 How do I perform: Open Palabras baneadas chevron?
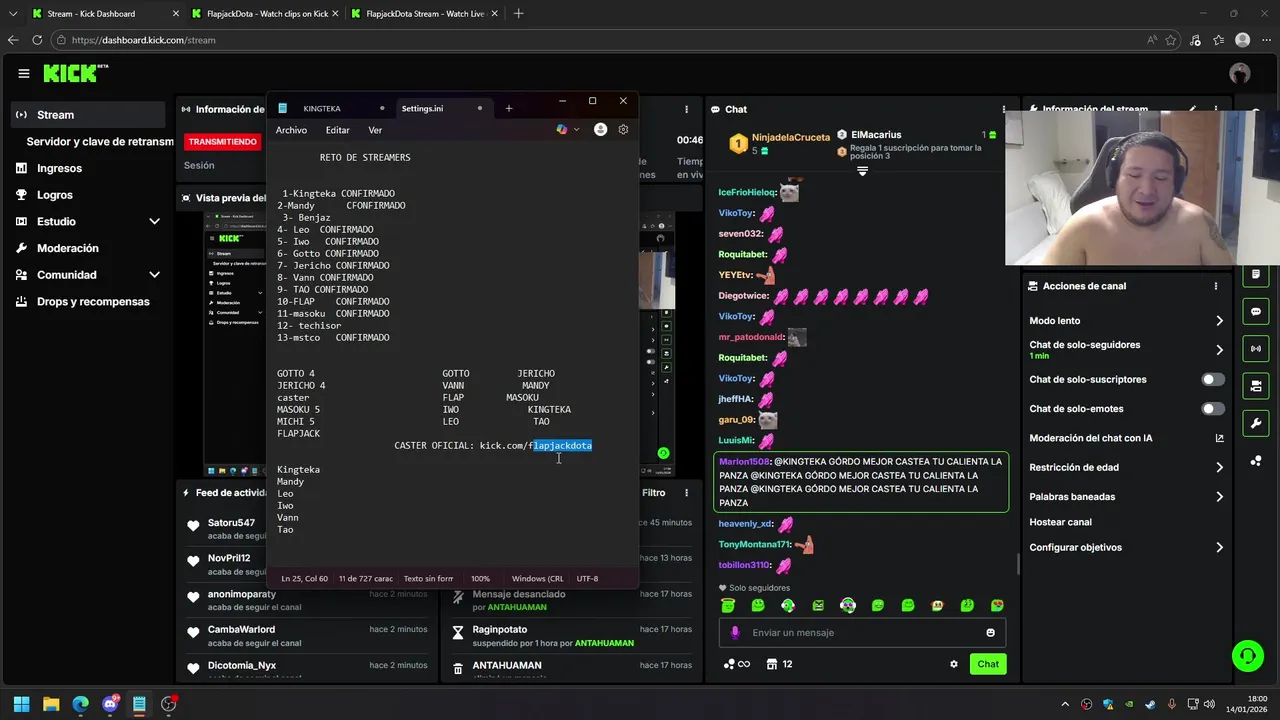click(x=1219, y=497)
